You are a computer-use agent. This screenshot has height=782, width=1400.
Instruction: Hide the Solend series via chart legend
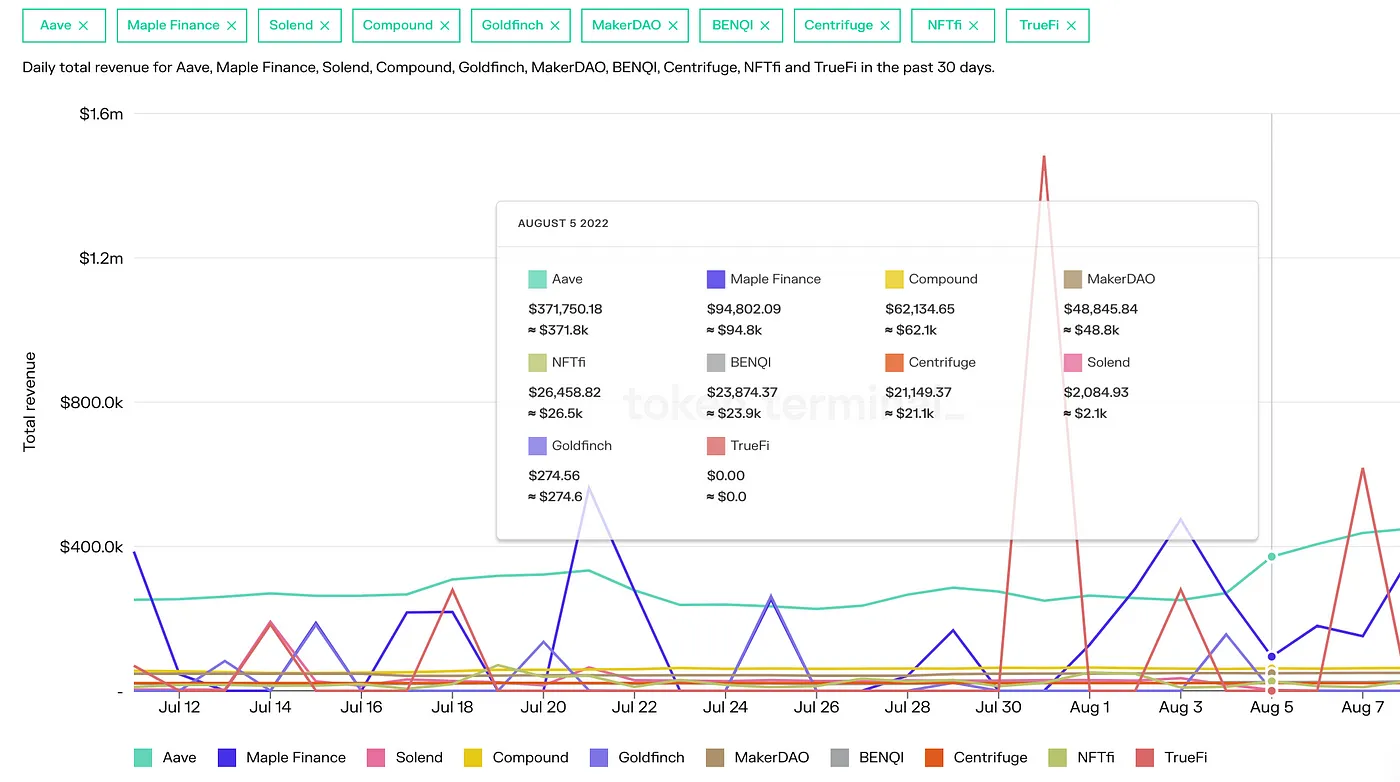click(404, 758)
